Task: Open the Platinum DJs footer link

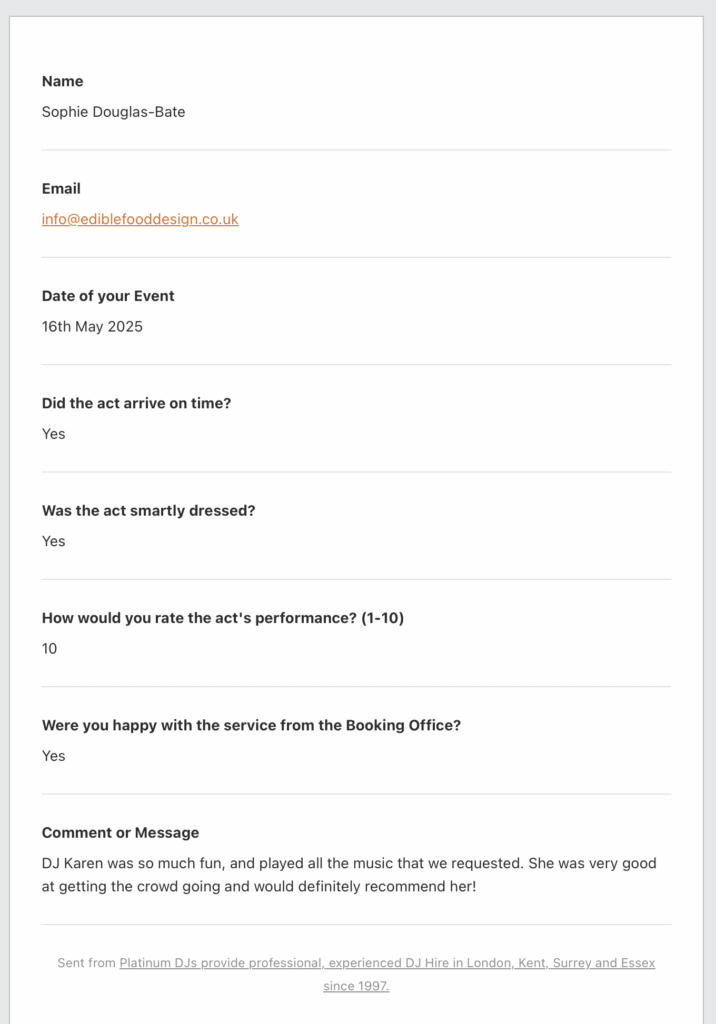Action: 387,963
